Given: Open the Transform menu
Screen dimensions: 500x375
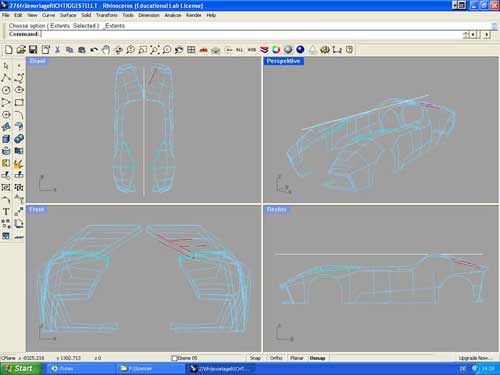Looking at the screenshot, I should tap(107, 15).
